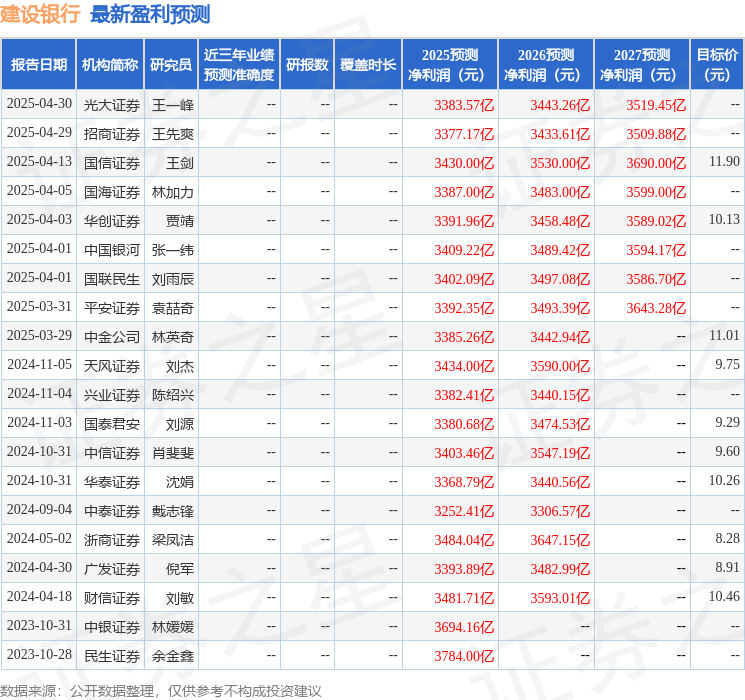Click target price 11.01
Screen dimensions: 745x700
point(724,336)
